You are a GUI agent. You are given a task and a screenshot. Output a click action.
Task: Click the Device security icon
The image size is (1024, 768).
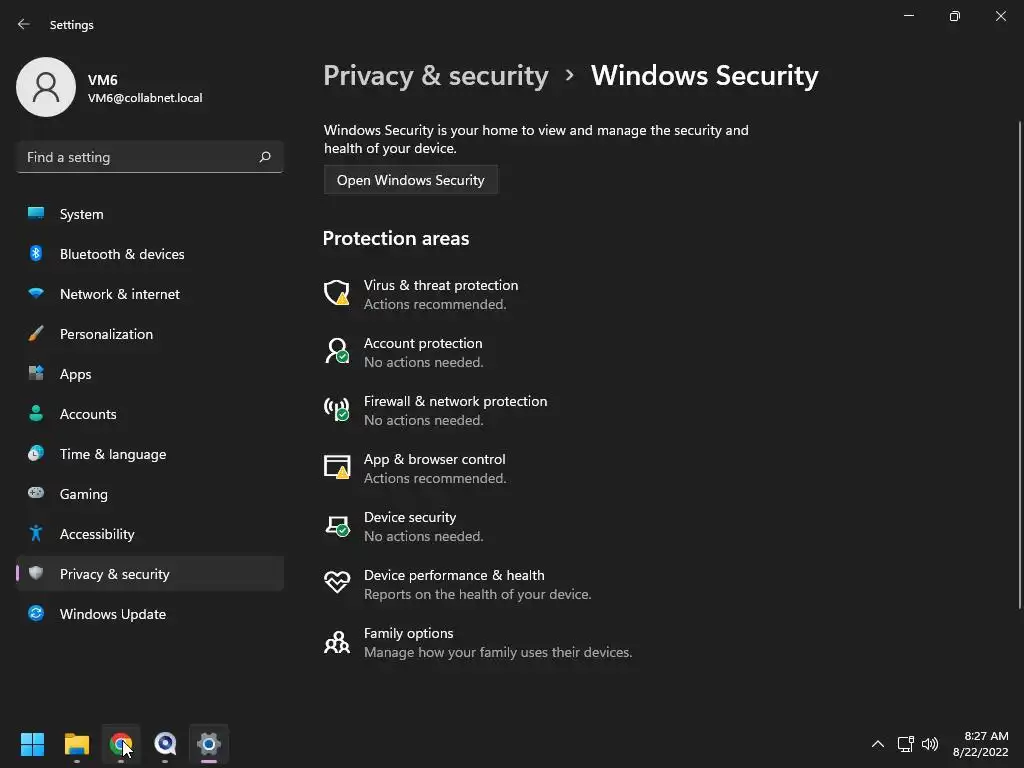[x=337, y=525]
